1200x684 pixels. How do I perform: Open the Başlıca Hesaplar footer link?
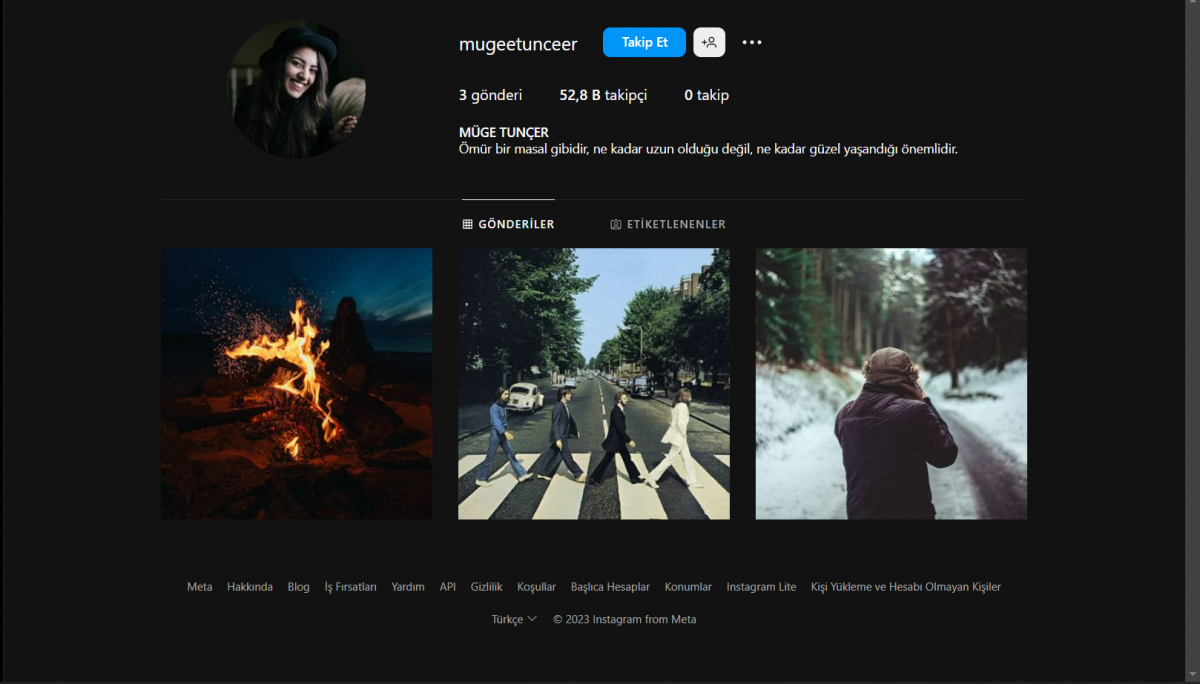pyautogui.click(x=610, y=587)
